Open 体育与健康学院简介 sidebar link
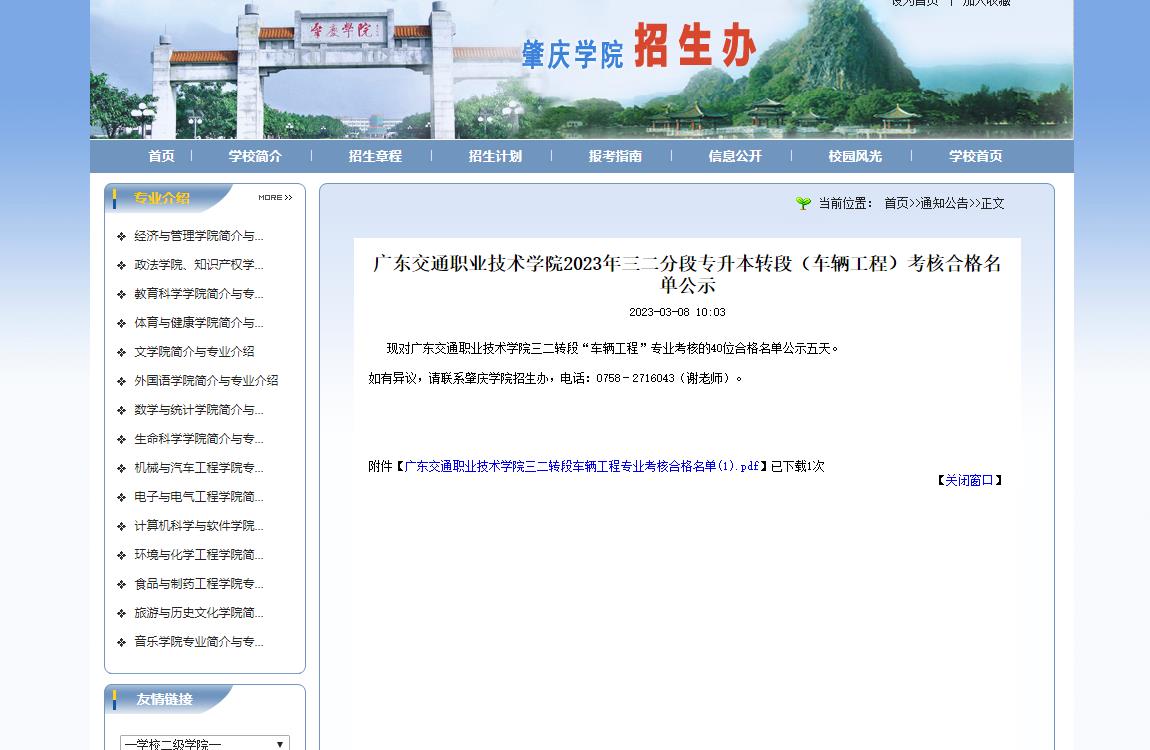Image resolution: width=1150 pixels, height=750 pixels. point(199,323)
